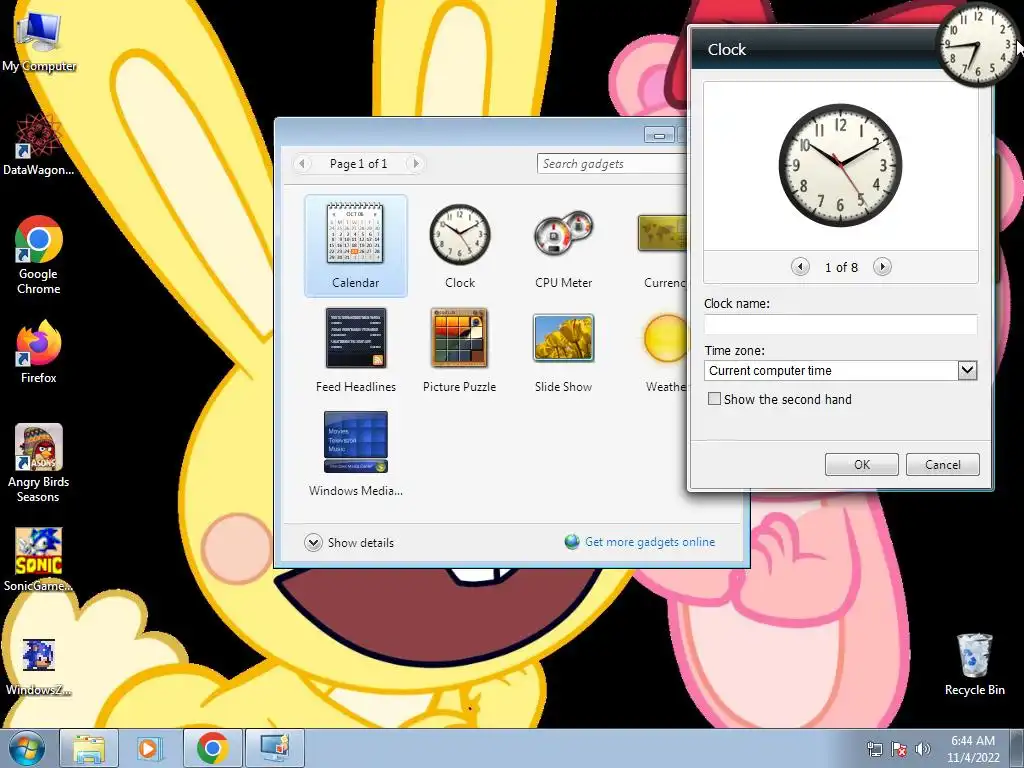1024x768 pixels.
Task: Open Get more gadgets online link
Action: [650, 541]
